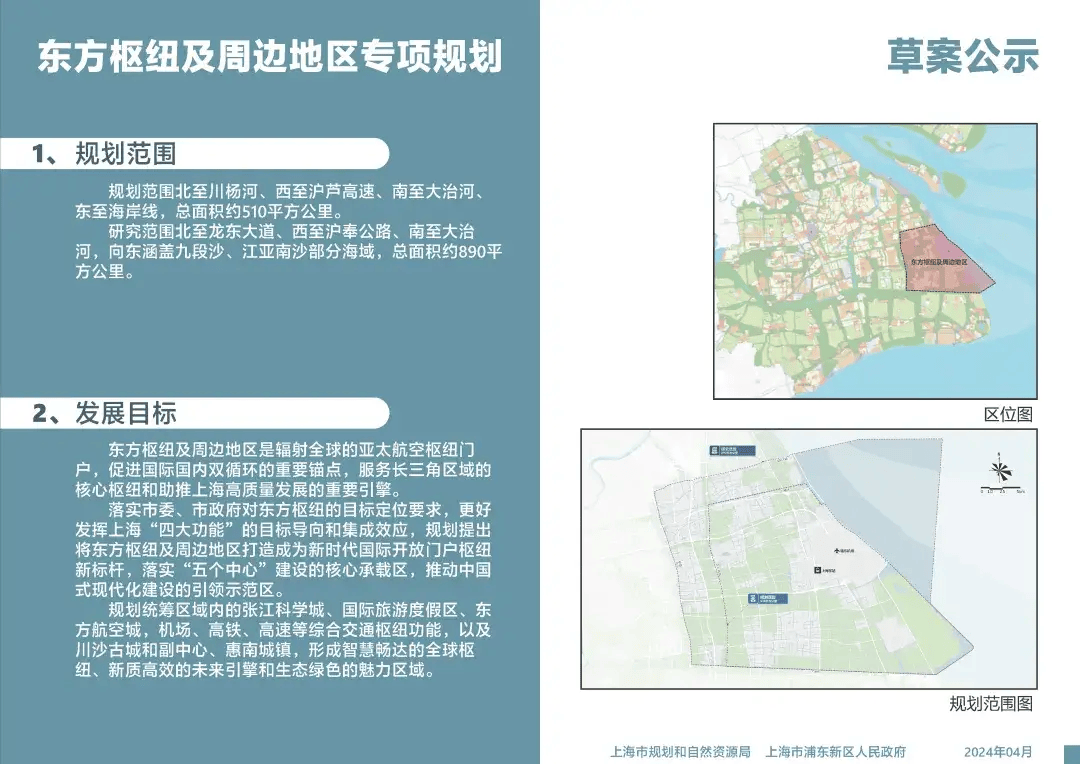Click the line starting 发挥上海“四大功能”
The image size is (1080, 764).
[x=283, y=530]
